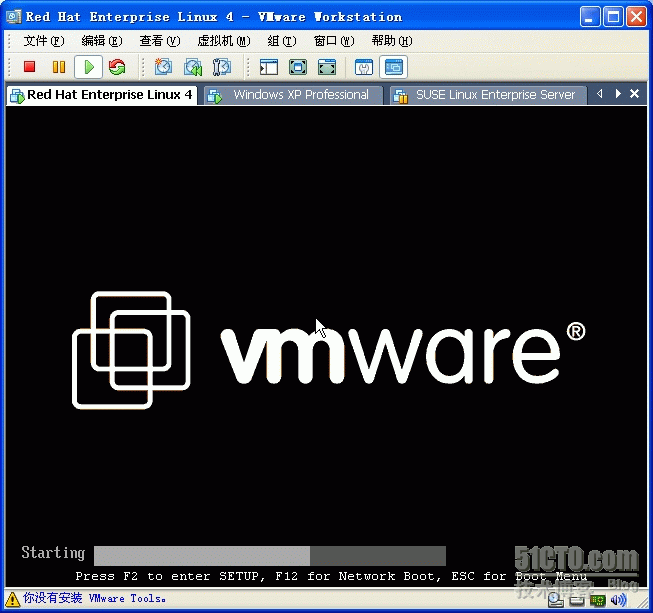Switch to the Windows XP Professional tab

tap(292, 95)
